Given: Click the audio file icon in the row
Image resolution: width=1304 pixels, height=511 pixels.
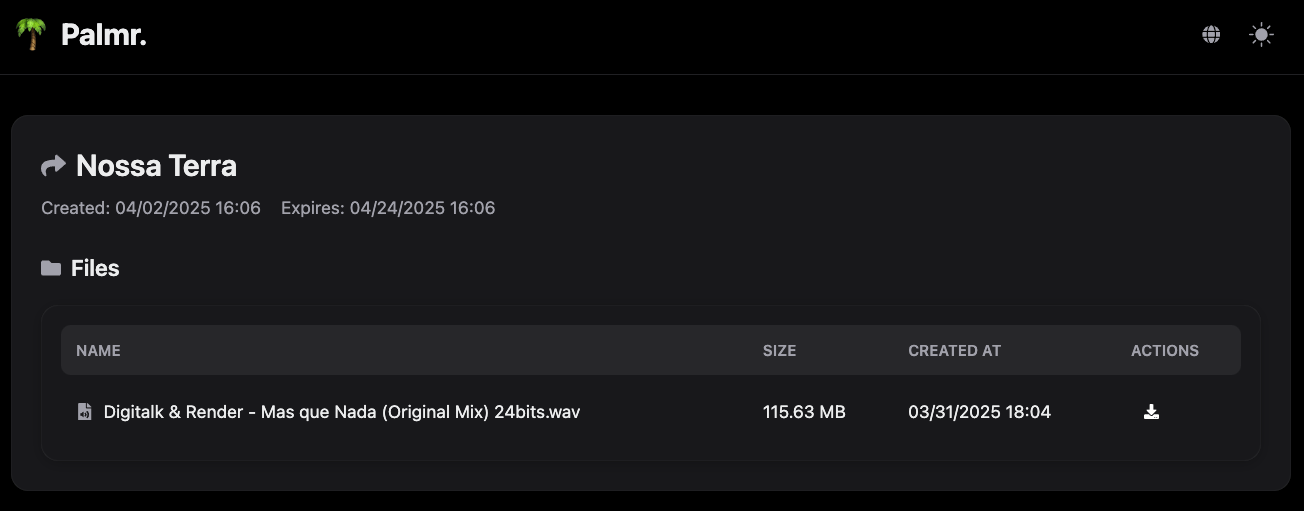Looking at the screenshot, I should coord(85,412).
